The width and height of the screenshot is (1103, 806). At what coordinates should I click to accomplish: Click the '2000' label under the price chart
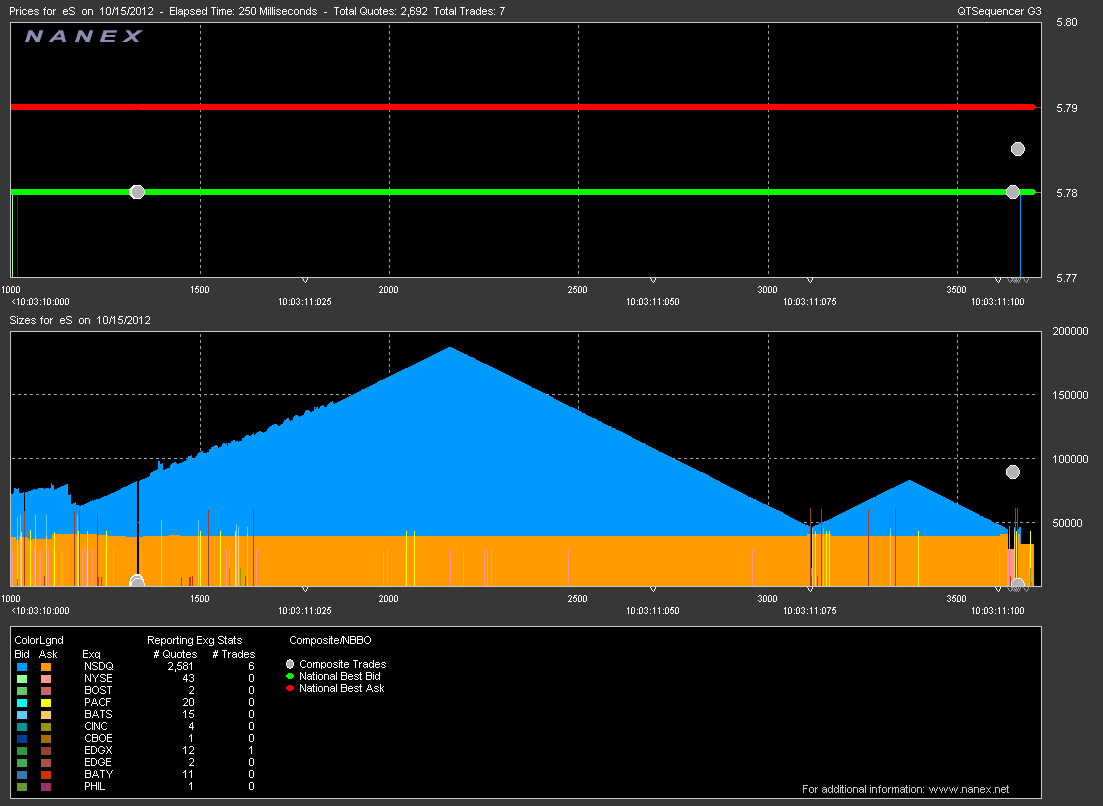point(388,290)
